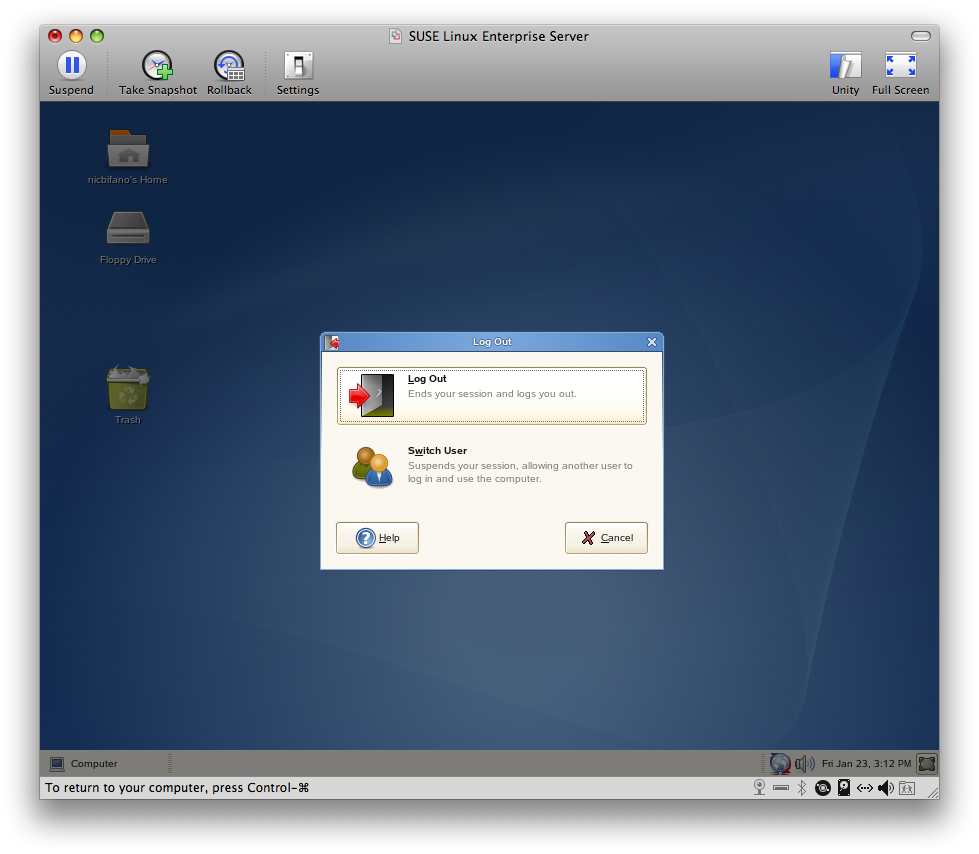Select the Floppy Drive desktop icon
Image resolution: width=979 pixels, height=854 pixels.
128,228
